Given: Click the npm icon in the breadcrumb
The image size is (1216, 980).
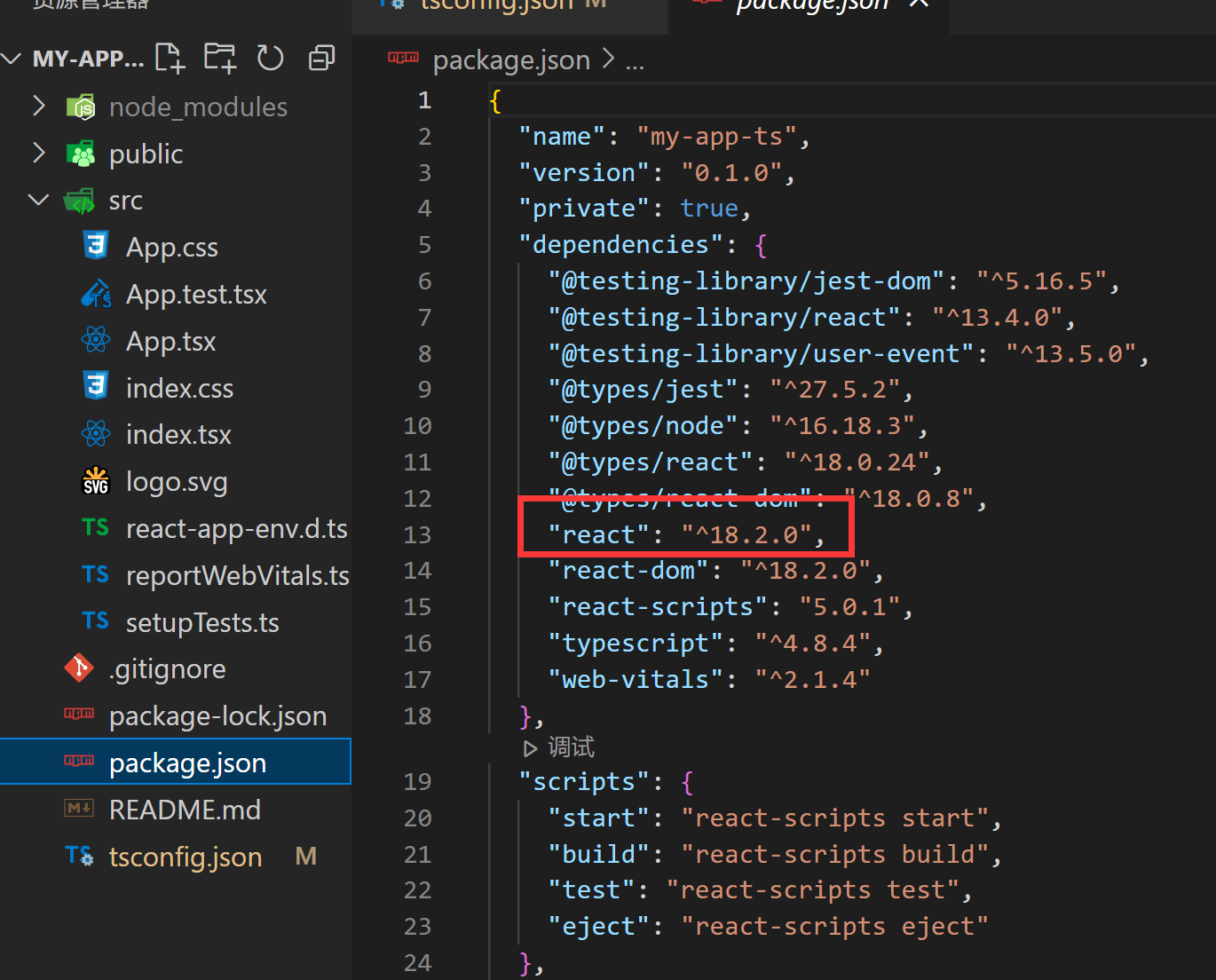Looking at the screenshot, I should (403, 59).
